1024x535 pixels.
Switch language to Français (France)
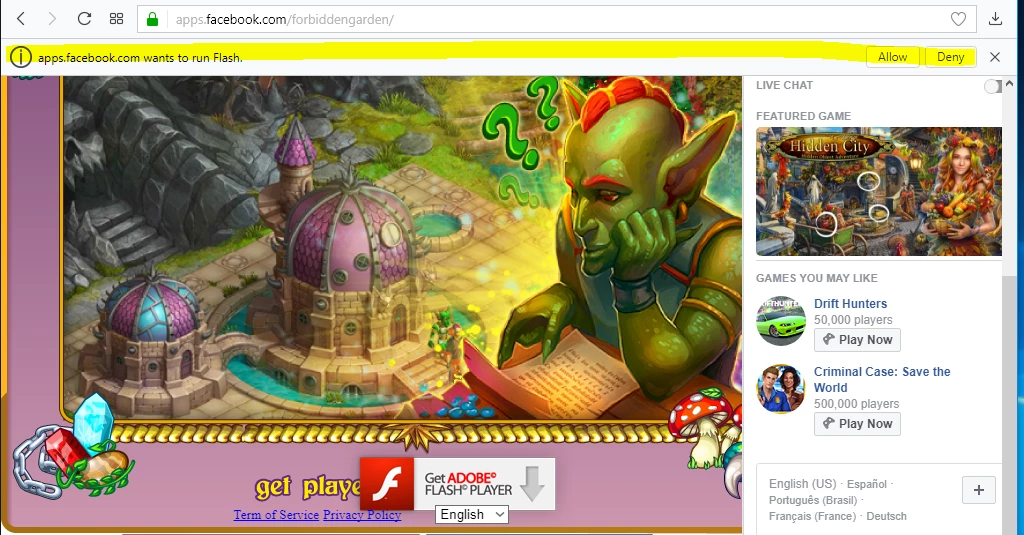(x=812, y=516)
